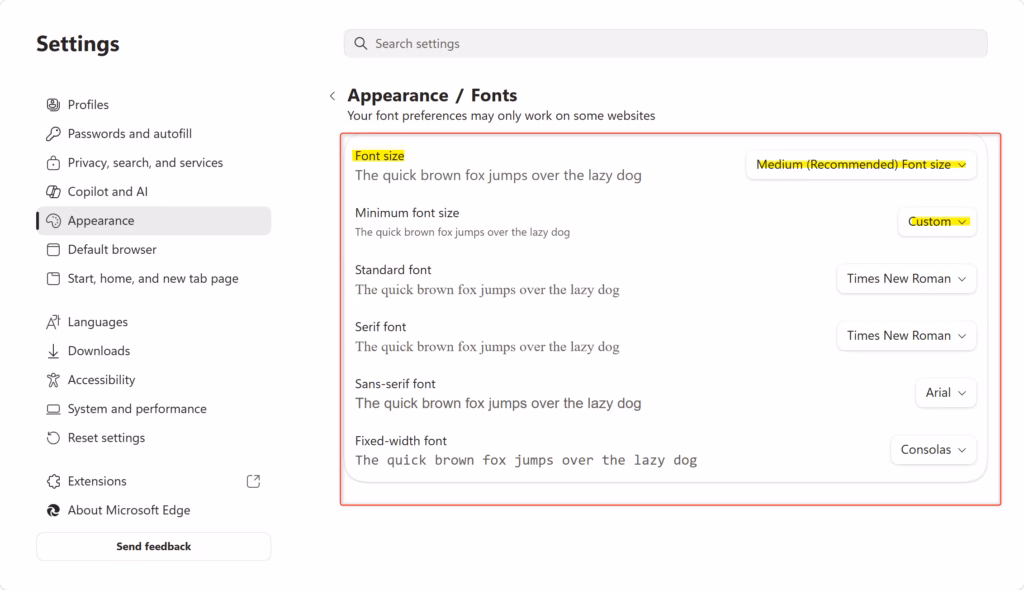Click the Profiles icon in sidebar
This screenshot has height=590, width=1024.
(53, 105)
